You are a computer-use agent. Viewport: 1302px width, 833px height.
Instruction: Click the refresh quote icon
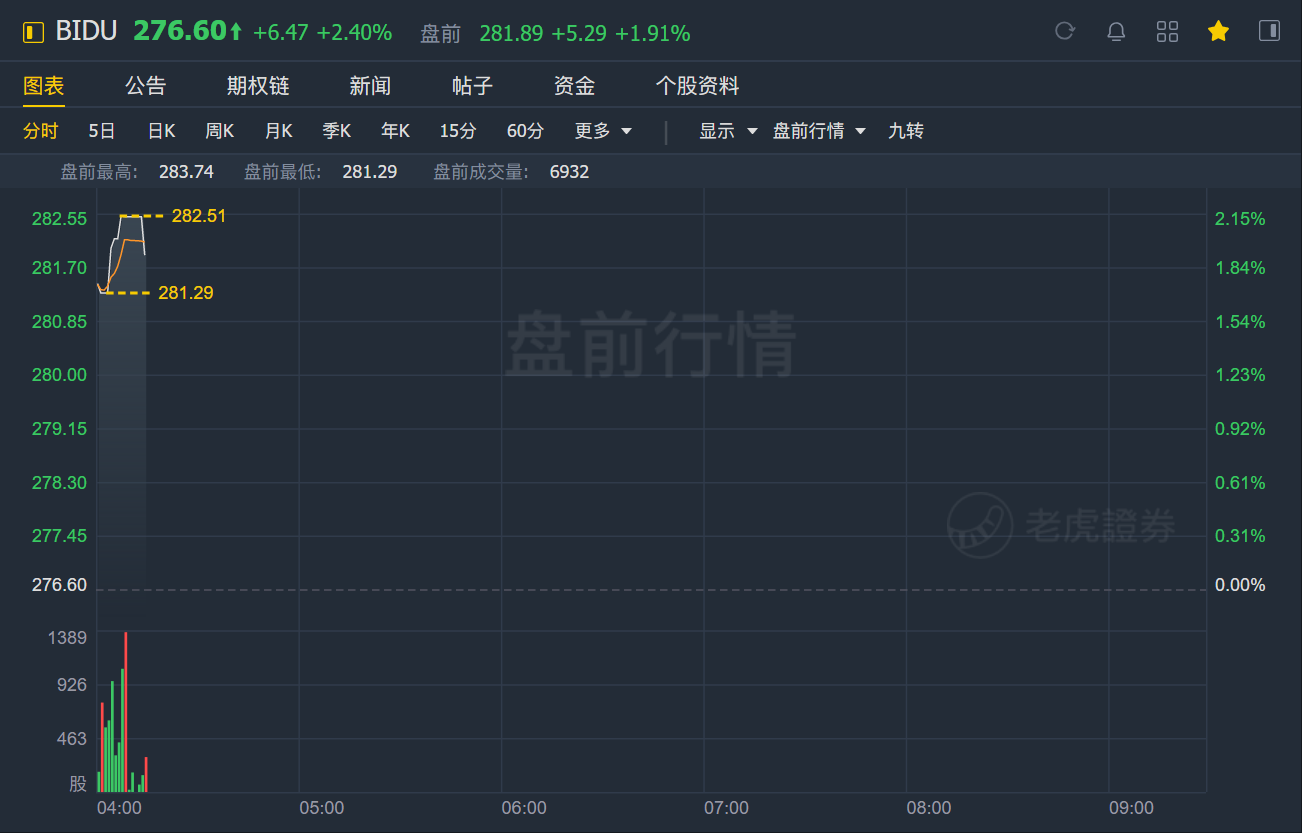pos(1065,31)
